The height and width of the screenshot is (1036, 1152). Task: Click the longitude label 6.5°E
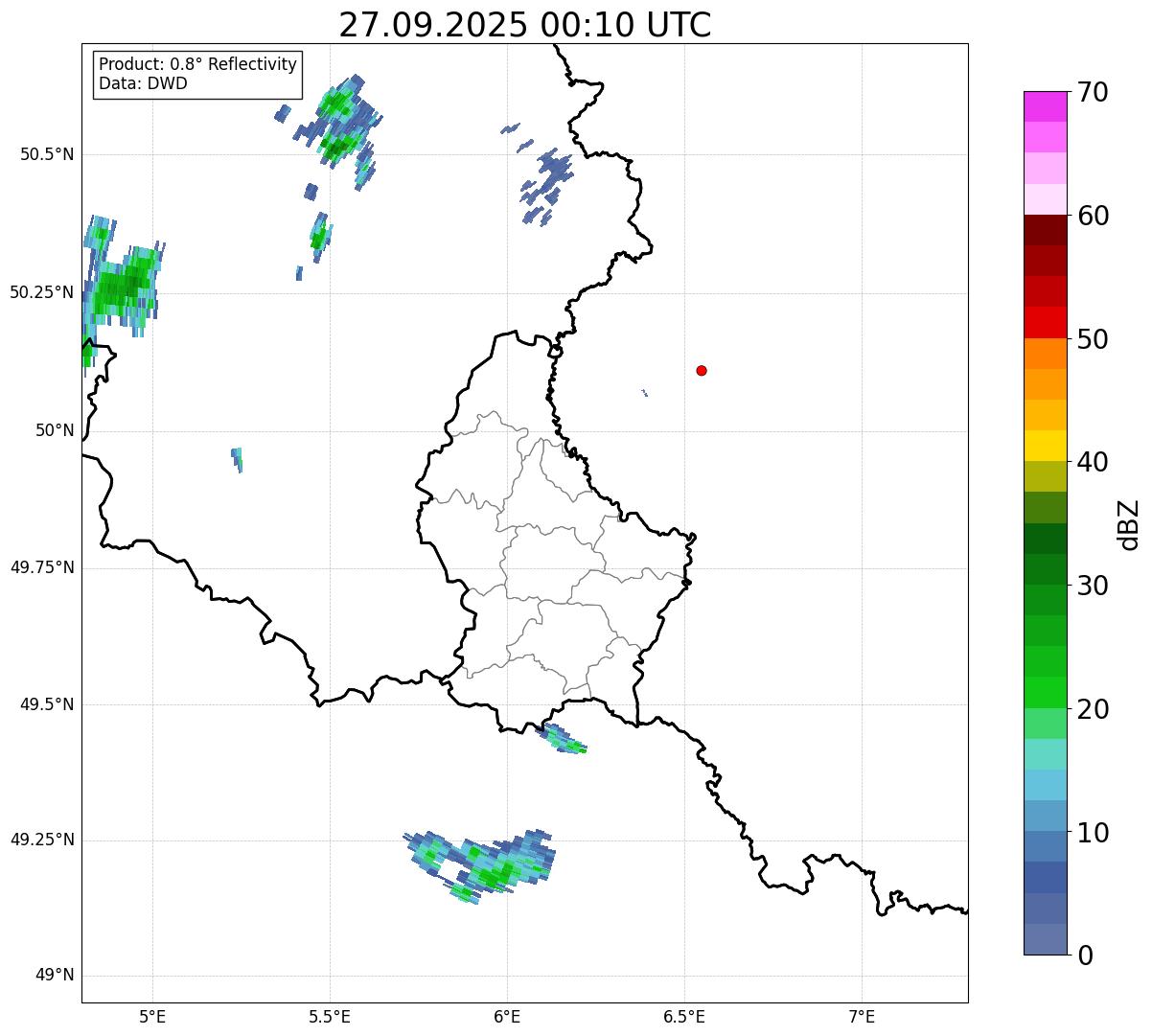(685, 1017)
